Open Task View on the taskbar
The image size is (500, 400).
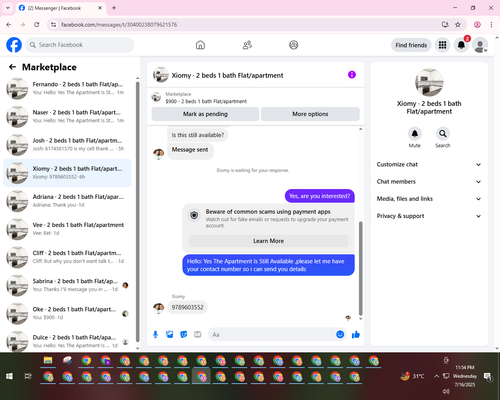pyautogui.click(x=28, y=376)
